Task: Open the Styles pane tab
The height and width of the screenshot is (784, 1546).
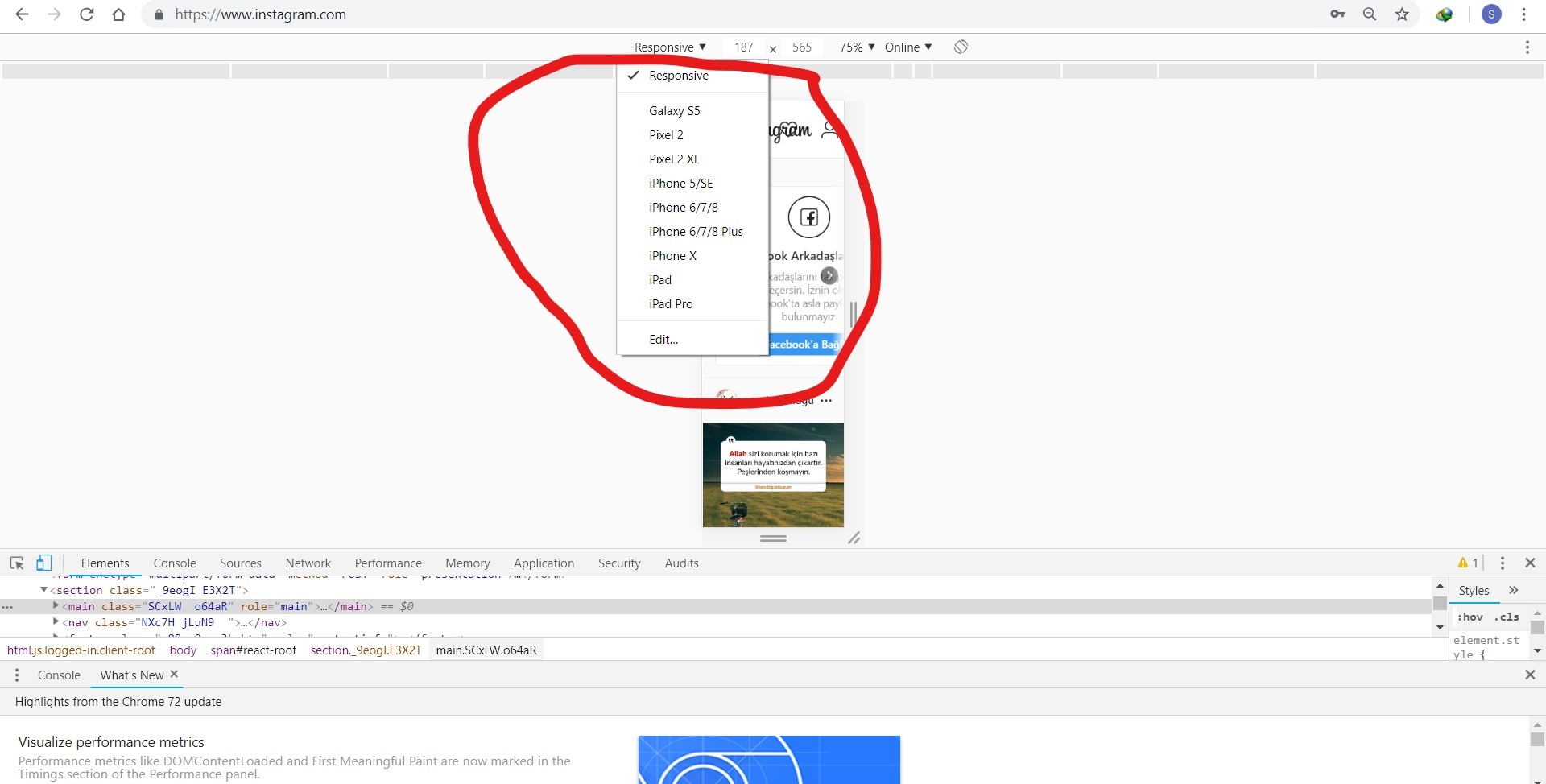Action: pyautogui.click(x=1474, y=591)
